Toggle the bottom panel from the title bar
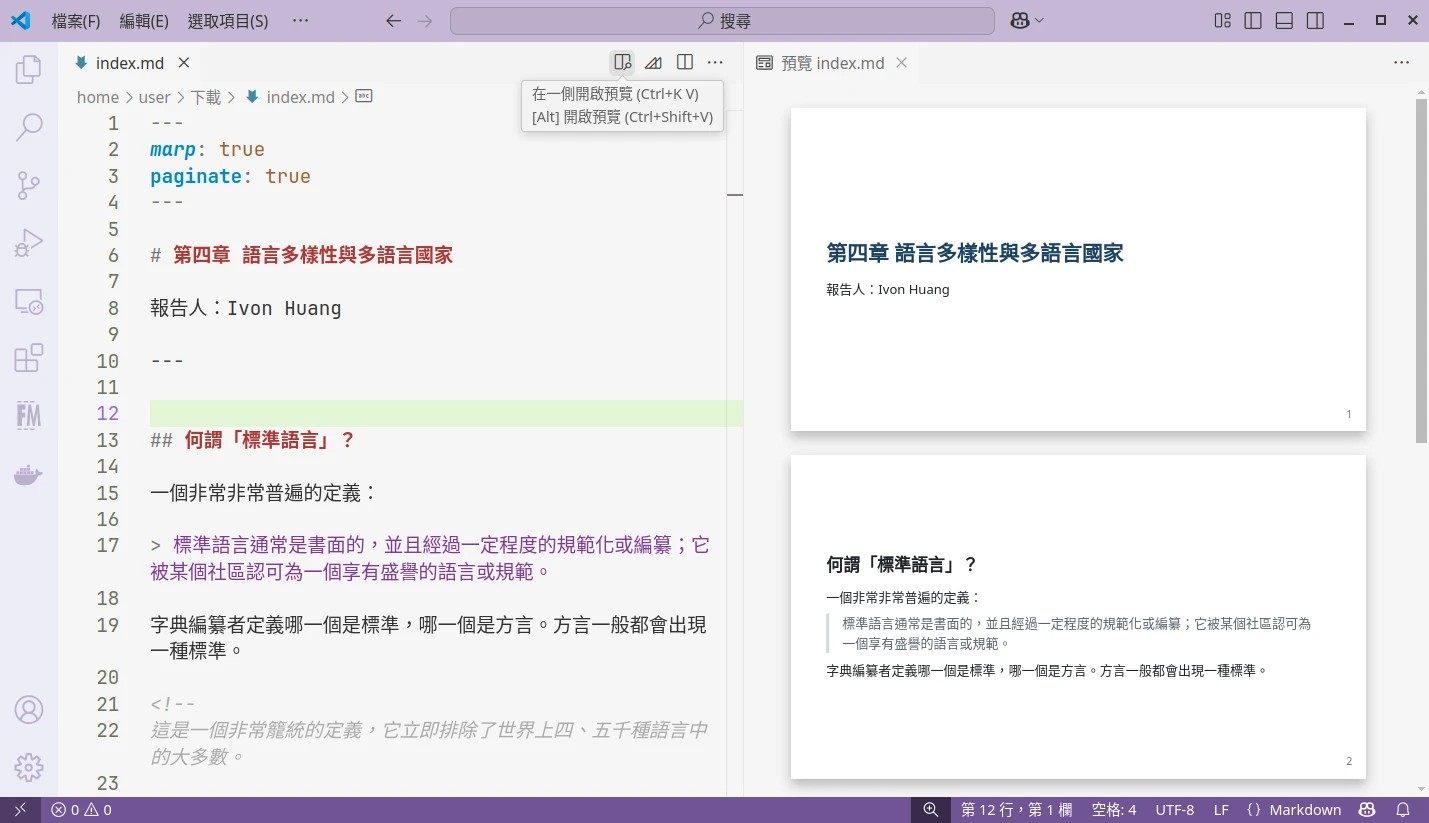 (1284, 21)
